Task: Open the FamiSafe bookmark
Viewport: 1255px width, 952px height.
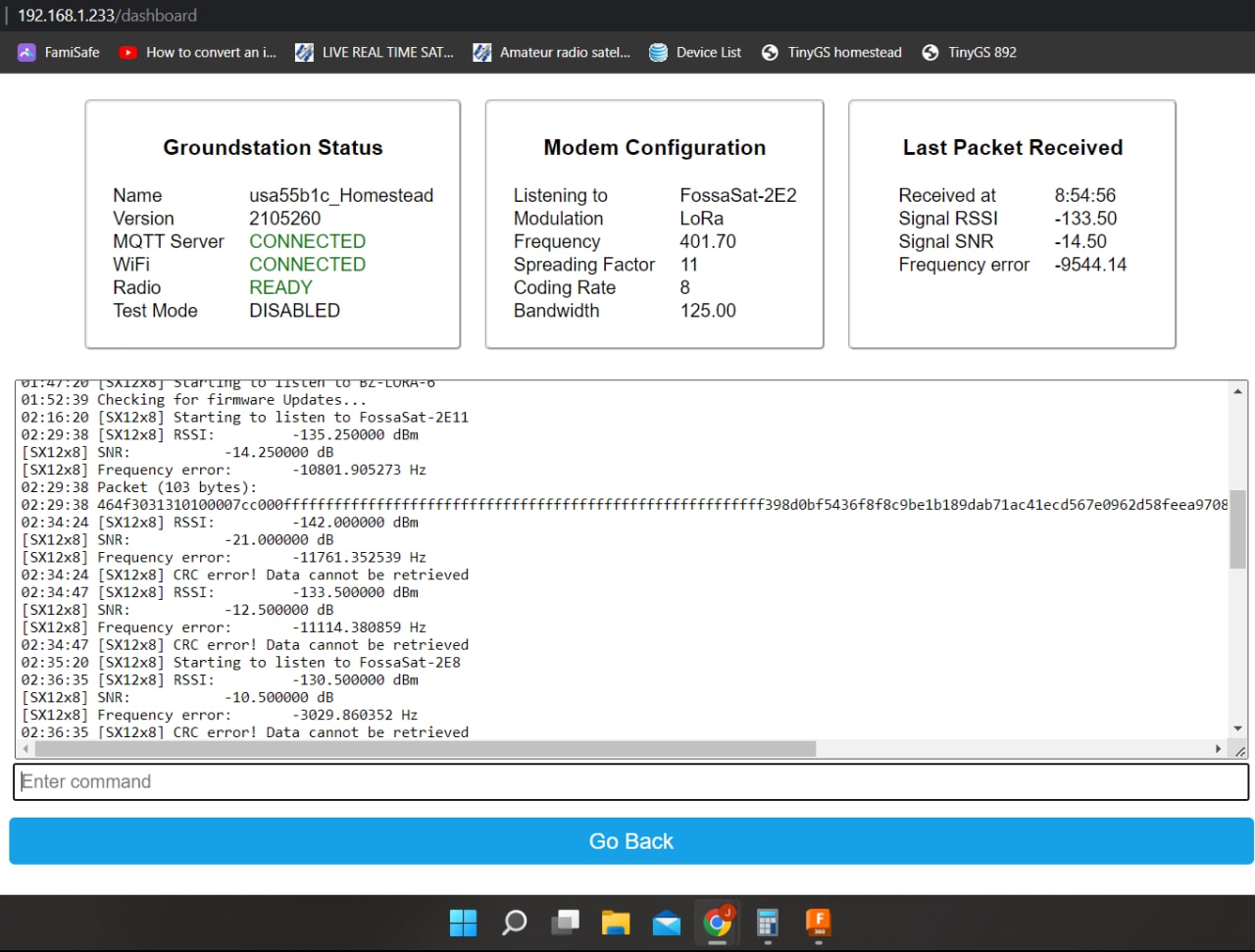Action: (59, 53)
